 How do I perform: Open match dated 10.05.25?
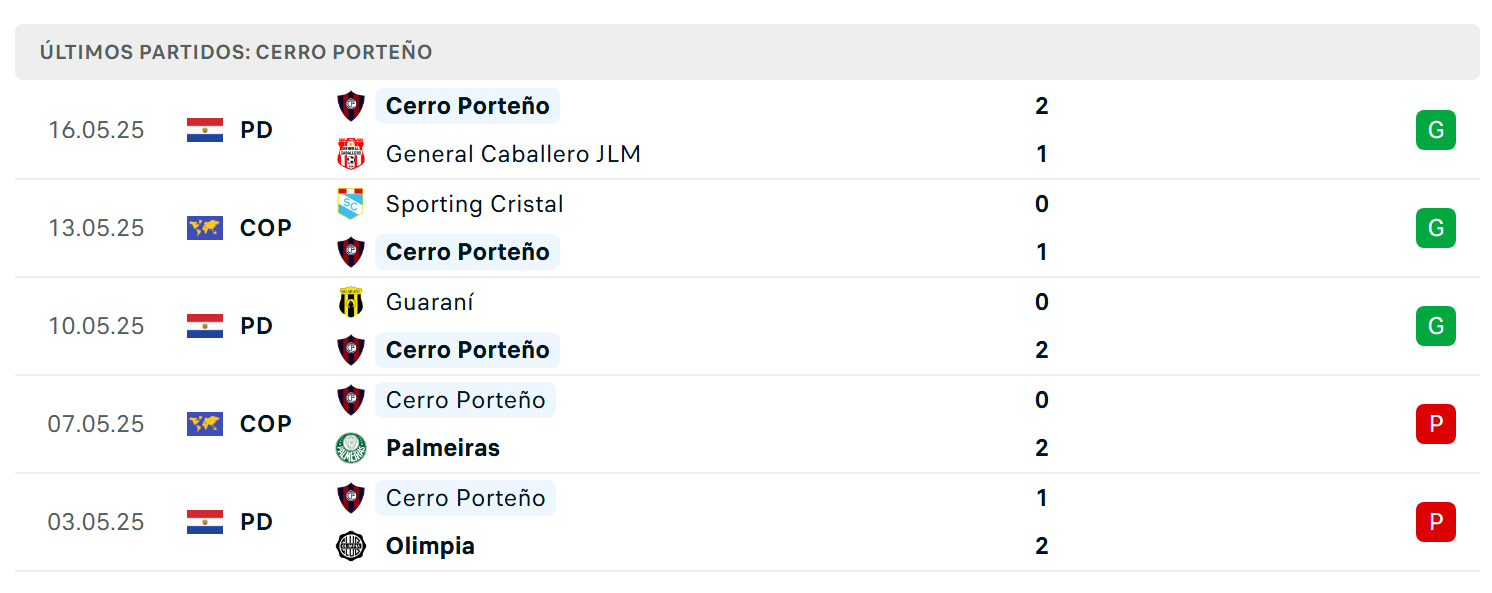tap(747, 326)
